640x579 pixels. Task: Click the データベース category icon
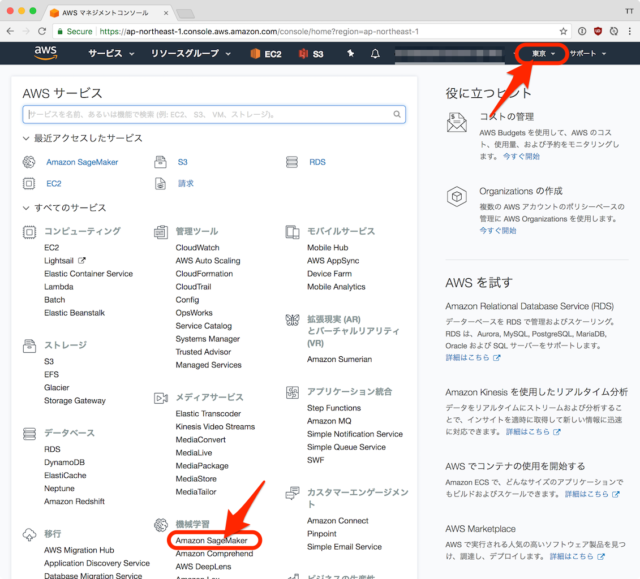pos(29,433)
